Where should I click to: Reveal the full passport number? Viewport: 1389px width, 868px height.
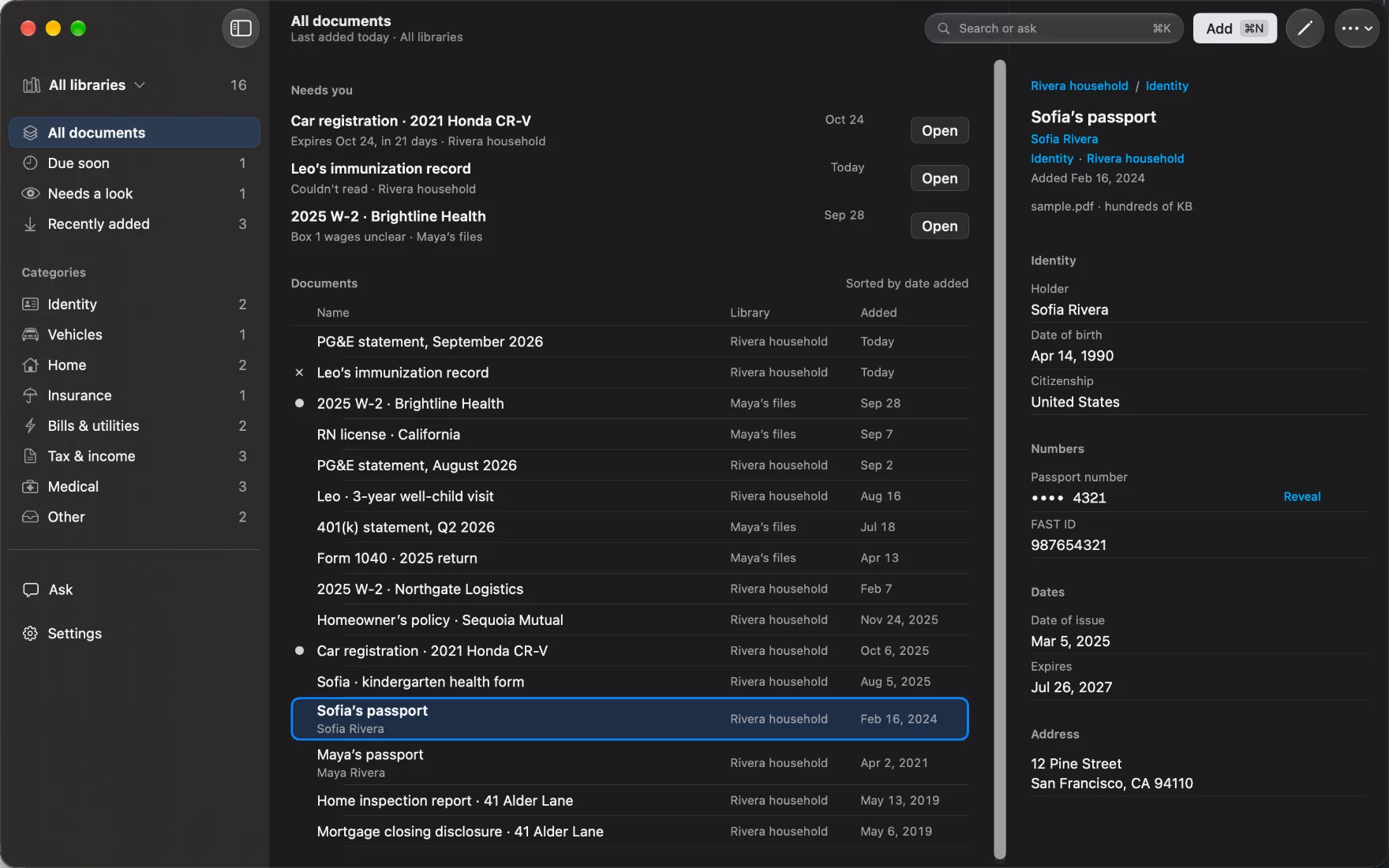tap(1301, 497)
